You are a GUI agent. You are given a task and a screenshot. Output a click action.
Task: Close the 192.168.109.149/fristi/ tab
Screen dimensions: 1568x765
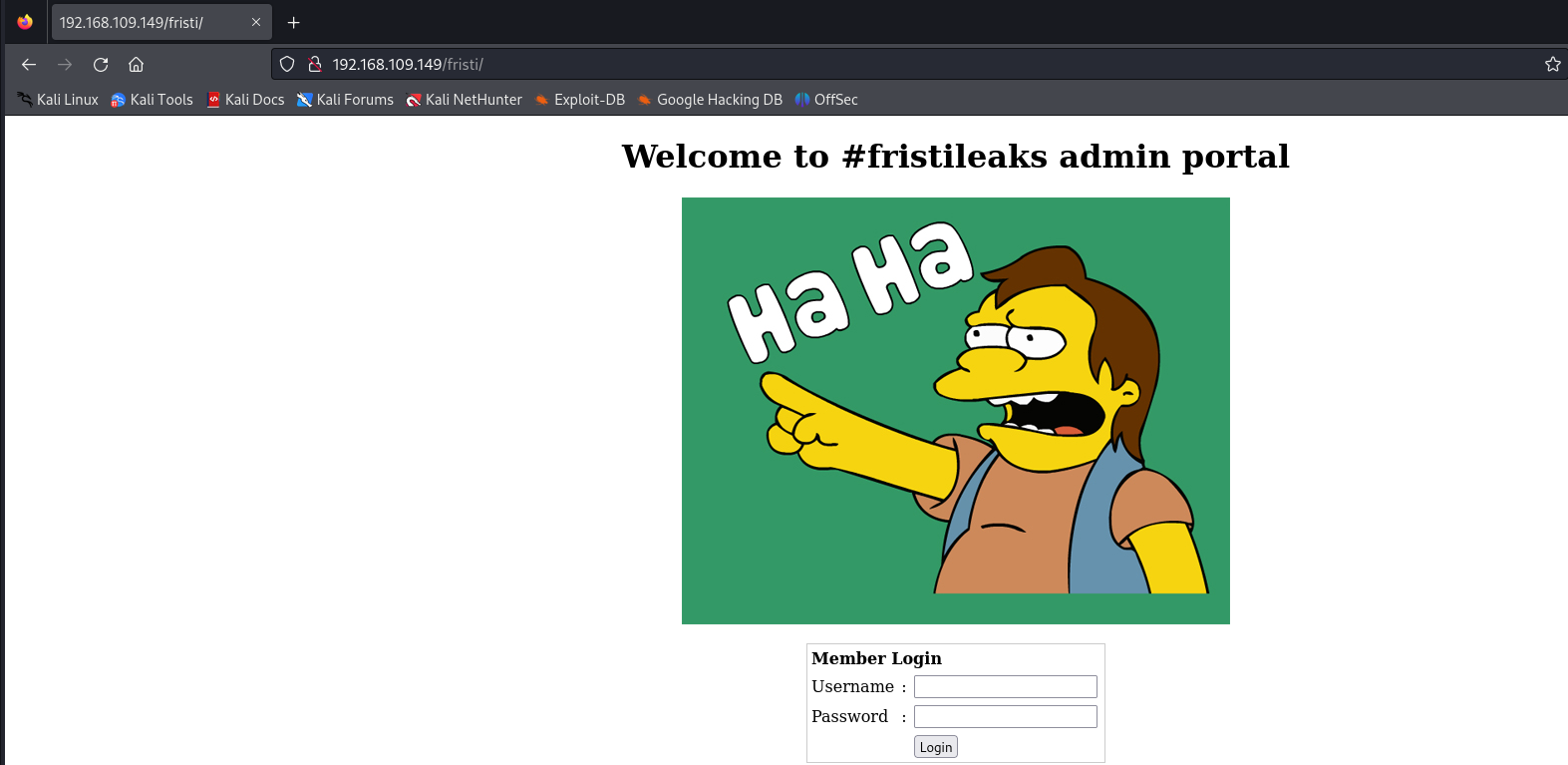tap(256, 22)
